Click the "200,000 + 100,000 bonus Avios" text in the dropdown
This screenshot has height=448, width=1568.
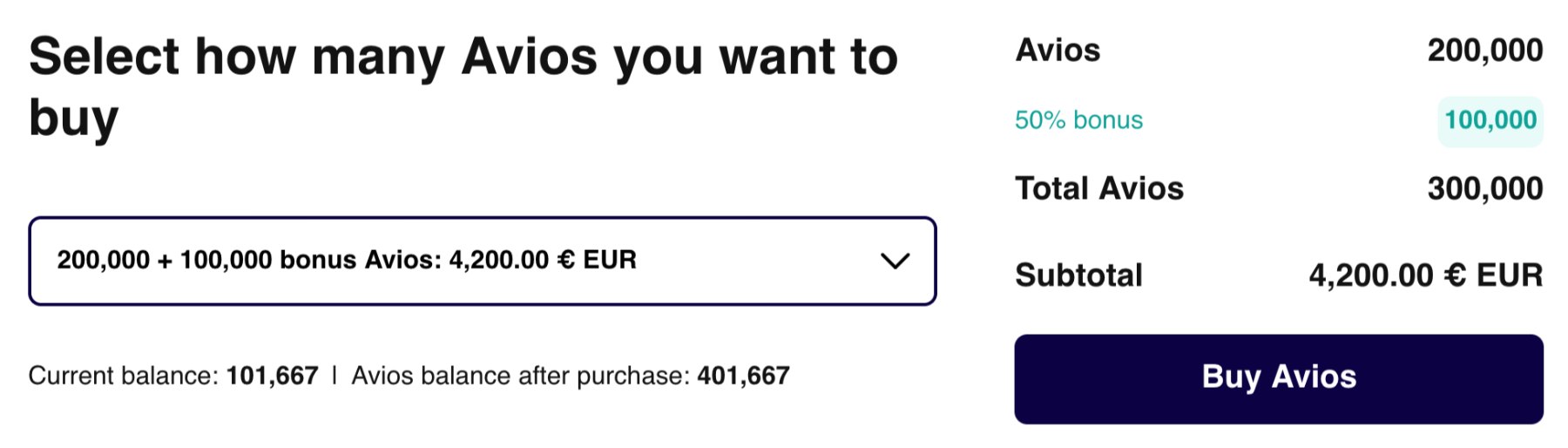[x=248, y=260]
